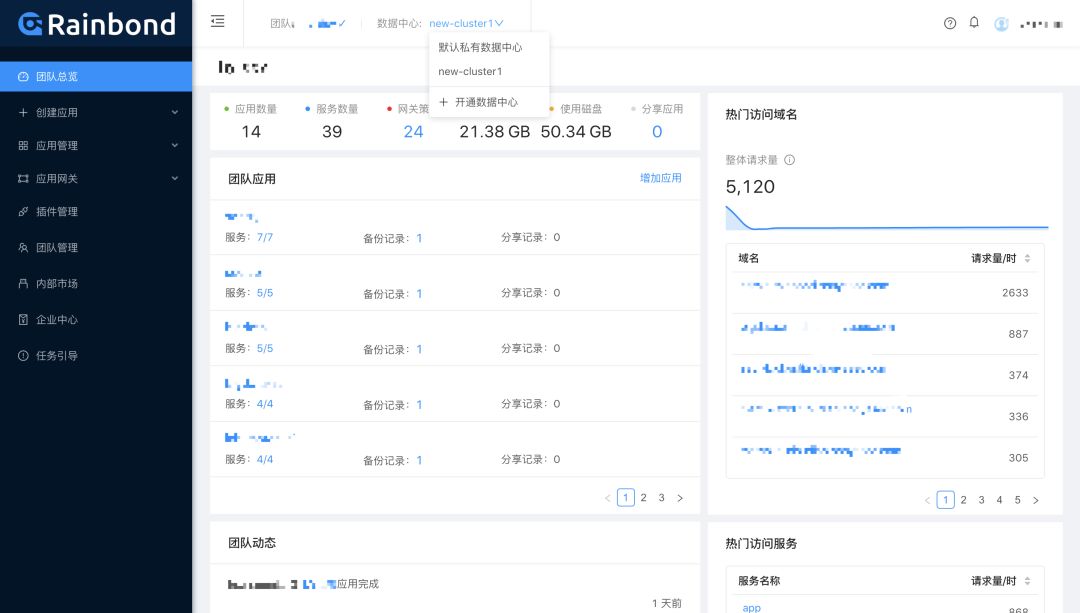Click plus icon in 开通数据中心 entry

click(444, 102)
